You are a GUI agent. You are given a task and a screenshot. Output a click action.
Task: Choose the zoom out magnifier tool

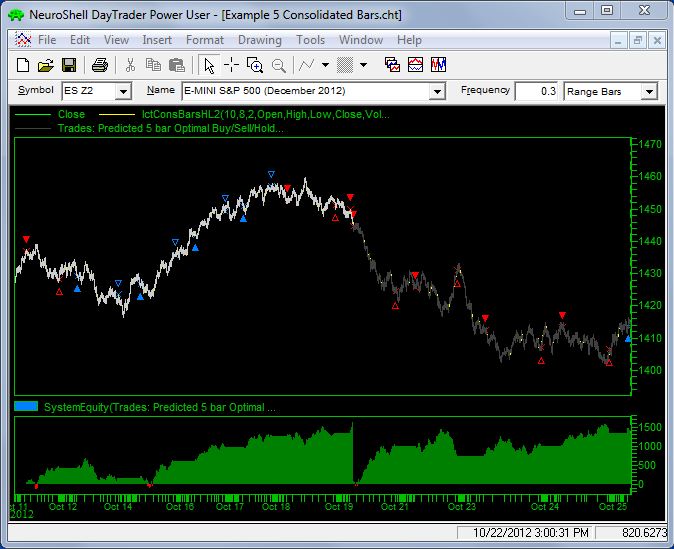(279, 65)
